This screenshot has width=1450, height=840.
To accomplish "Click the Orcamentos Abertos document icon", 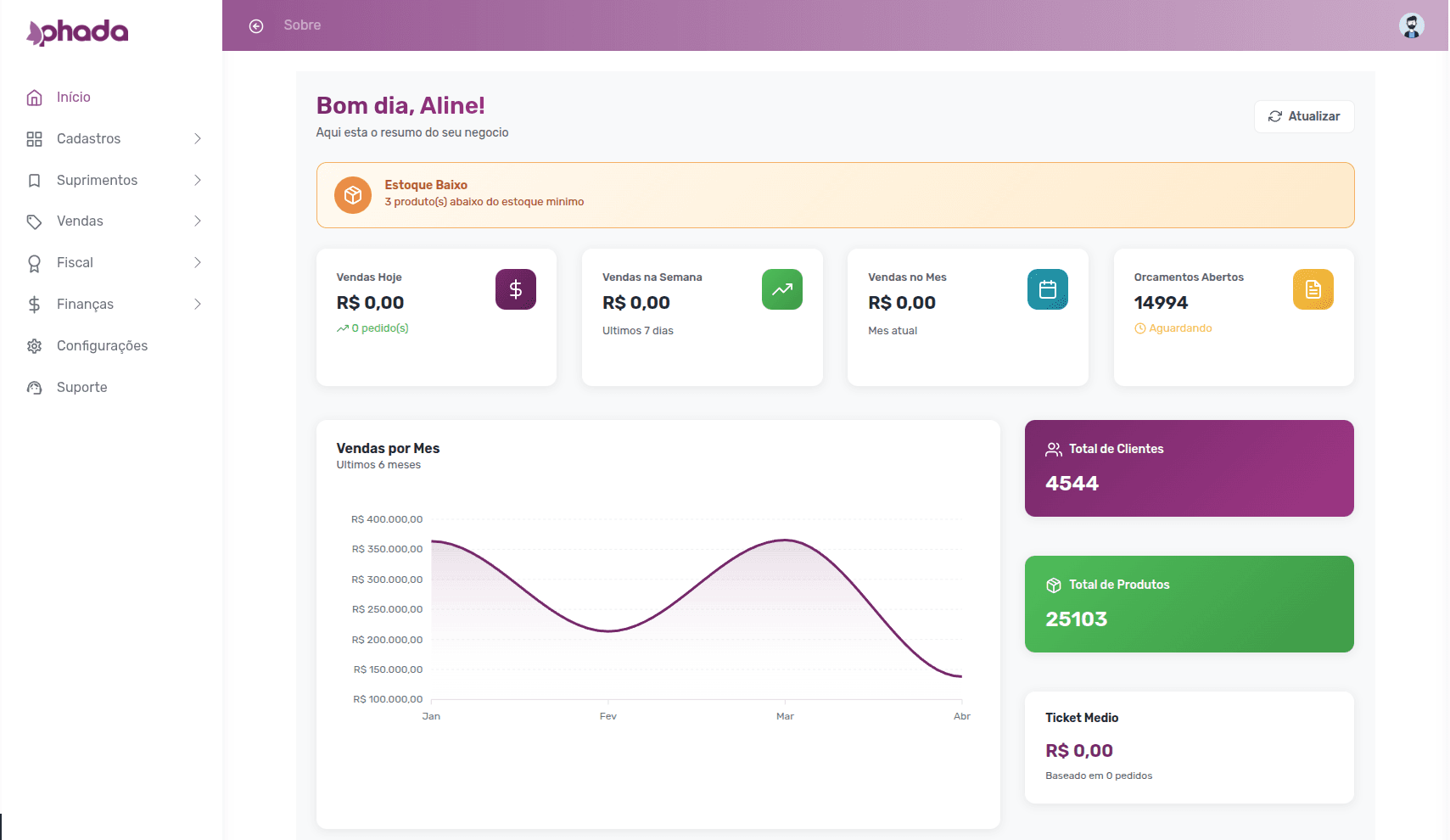I will pyautogui.click(x=1313, y=289).
